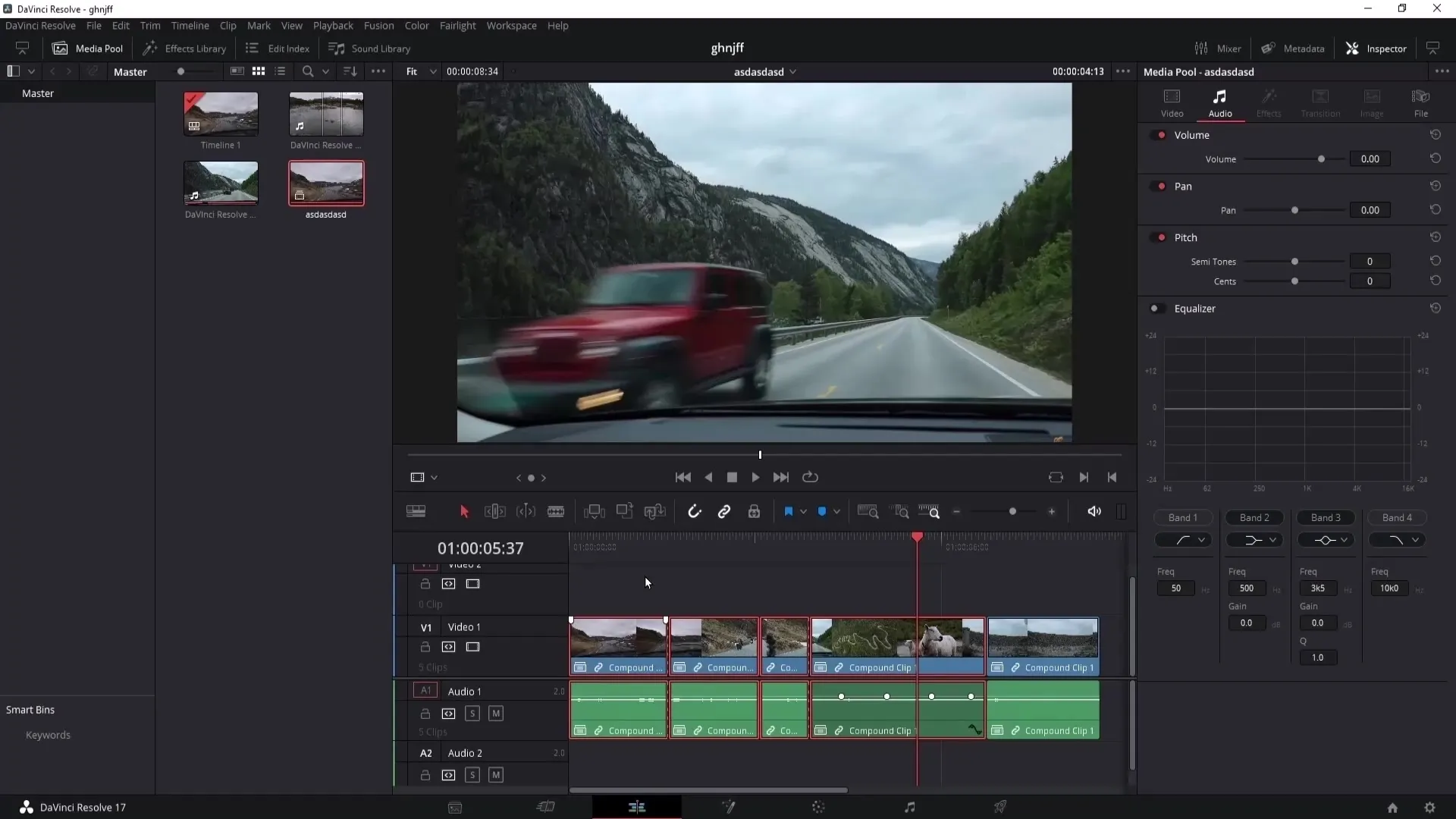Click the Play button in transport controls
The width and height of the screenshot is (1456, 819).
tap(756, 477)
